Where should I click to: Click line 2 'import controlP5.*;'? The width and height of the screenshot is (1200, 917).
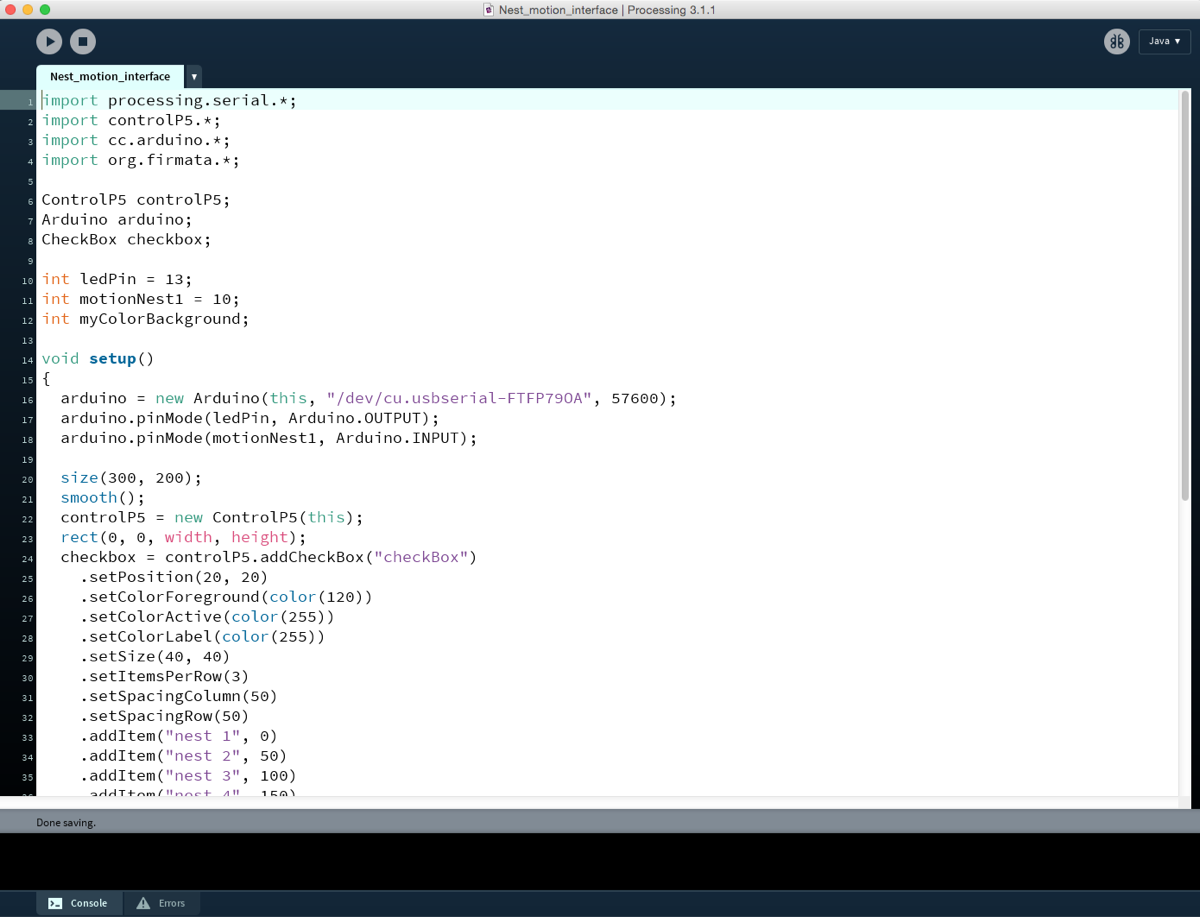point(131,120)
